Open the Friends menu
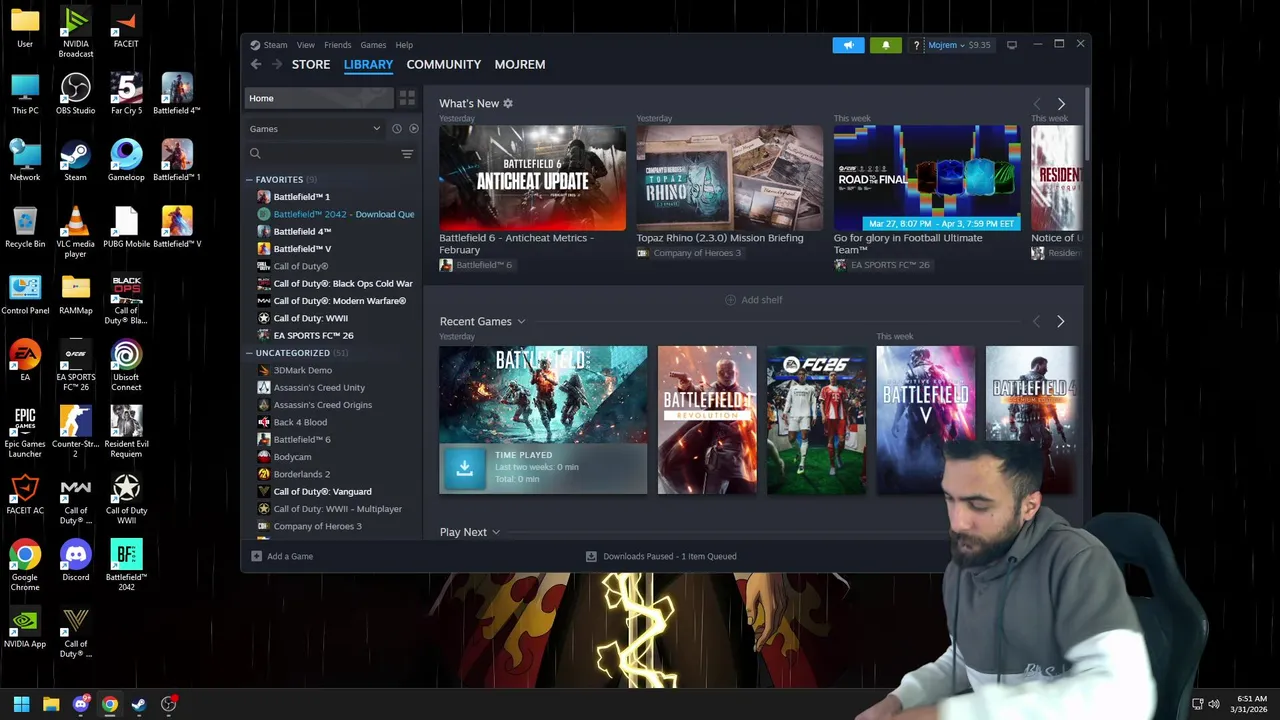The image size is (1280, 720). click(337, 45)
